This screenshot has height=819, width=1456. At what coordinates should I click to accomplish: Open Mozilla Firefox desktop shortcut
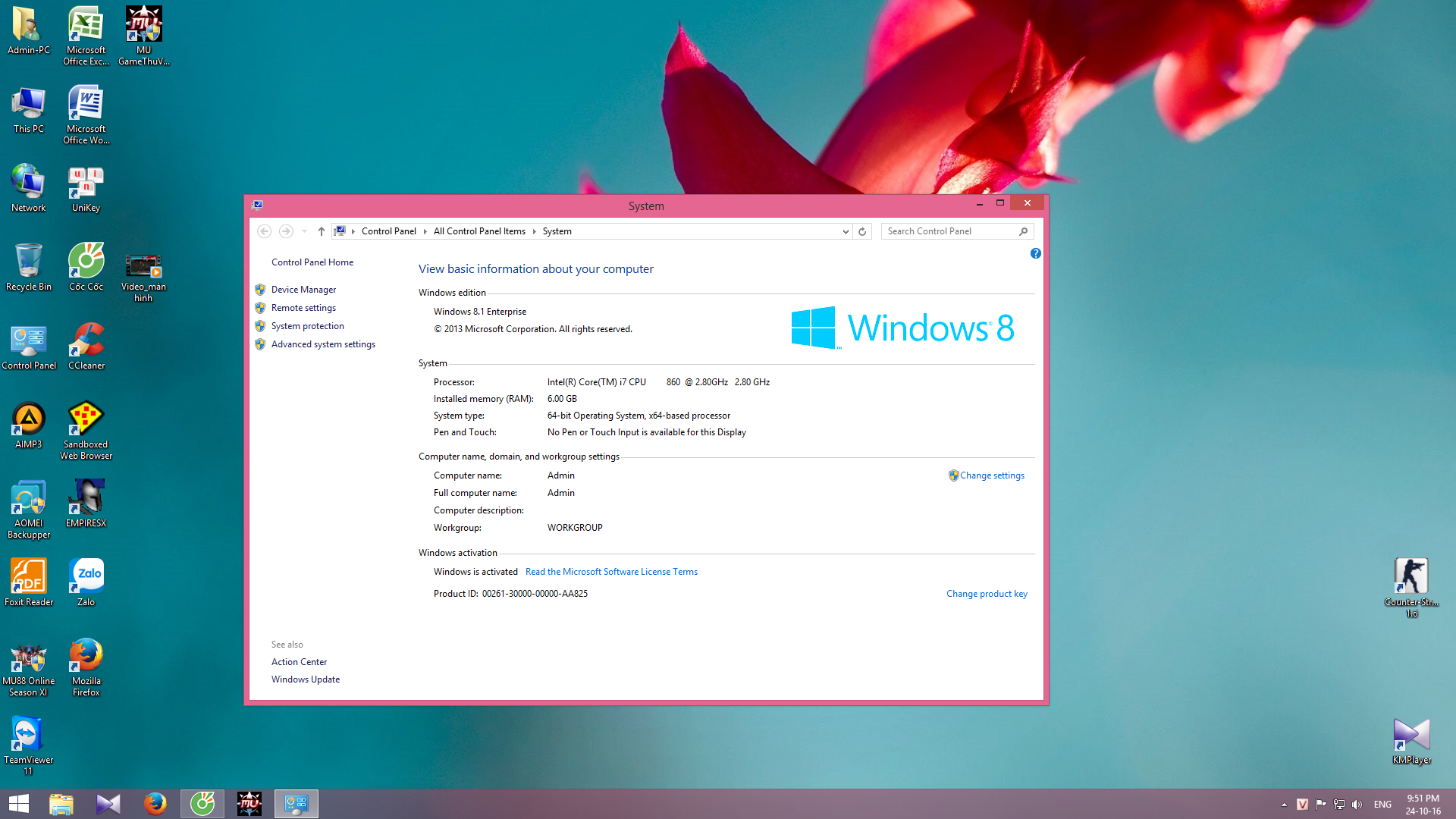[x=86, y=667]
